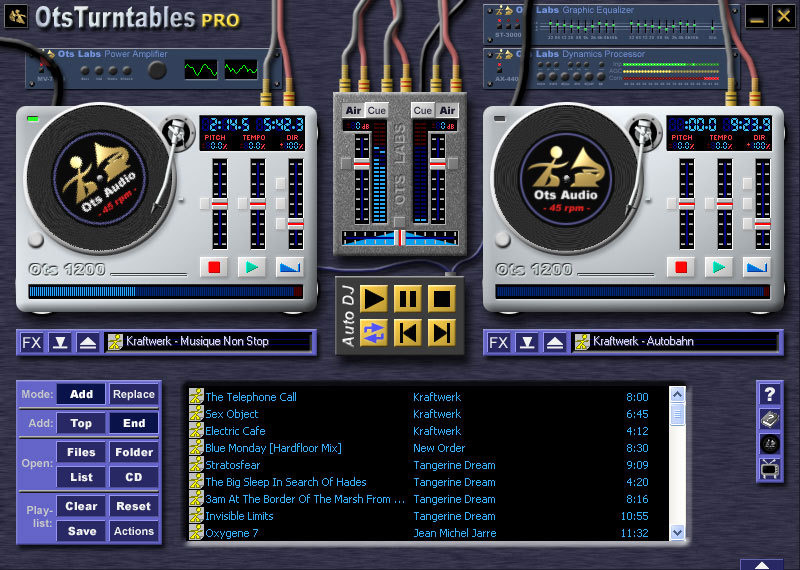Click the Ots logo icon at top-left title
Viewport: 800px width, 570px height.
(x=16, y=16)
